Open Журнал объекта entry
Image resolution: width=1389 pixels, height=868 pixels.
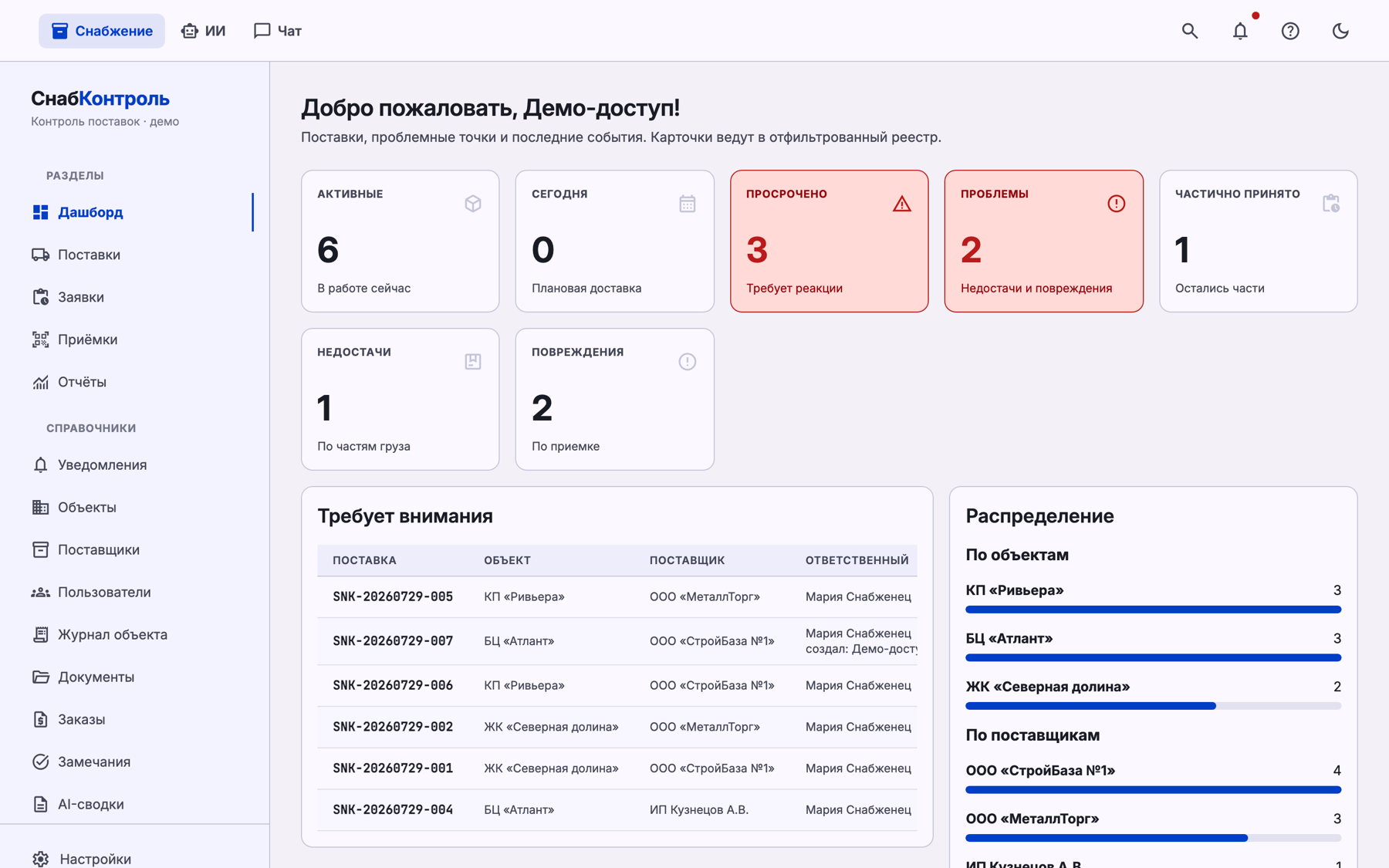[134, 634]
